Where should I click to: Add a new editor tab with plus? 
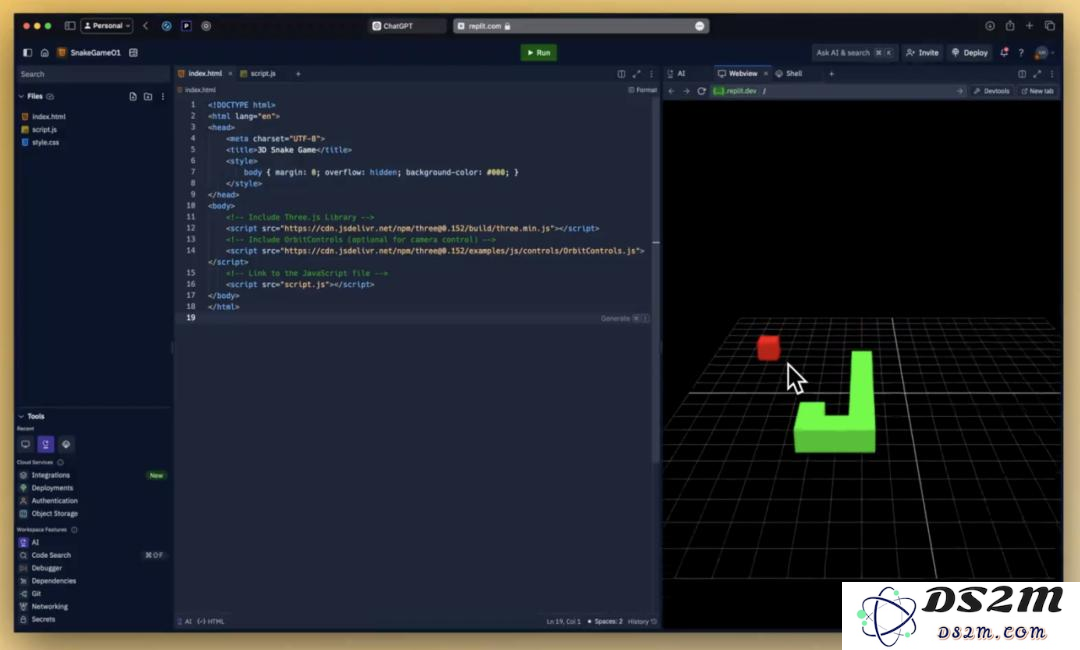click(298, 74)
